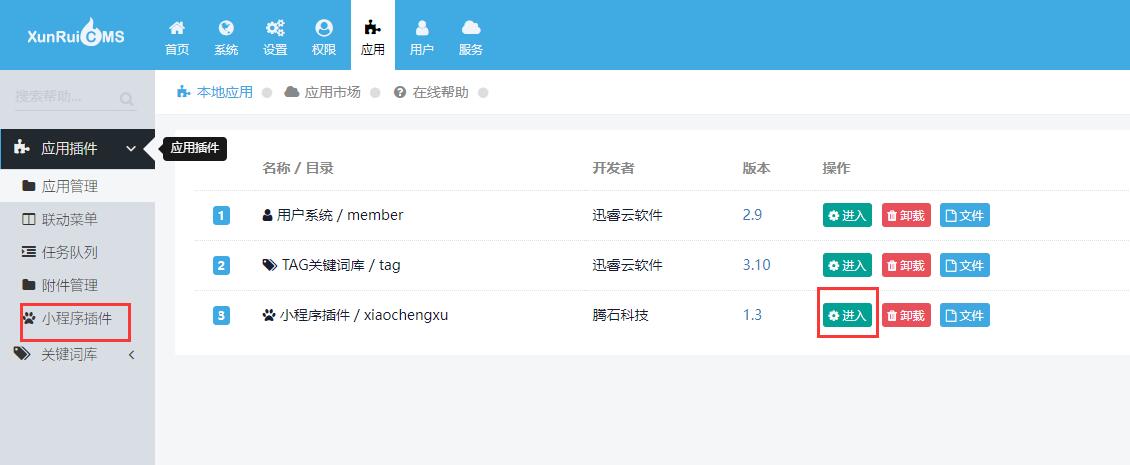Click the 用户系统 / member name
This screenshot has width=1130, height=465.
pyautogui.click(x=340, y=215)
